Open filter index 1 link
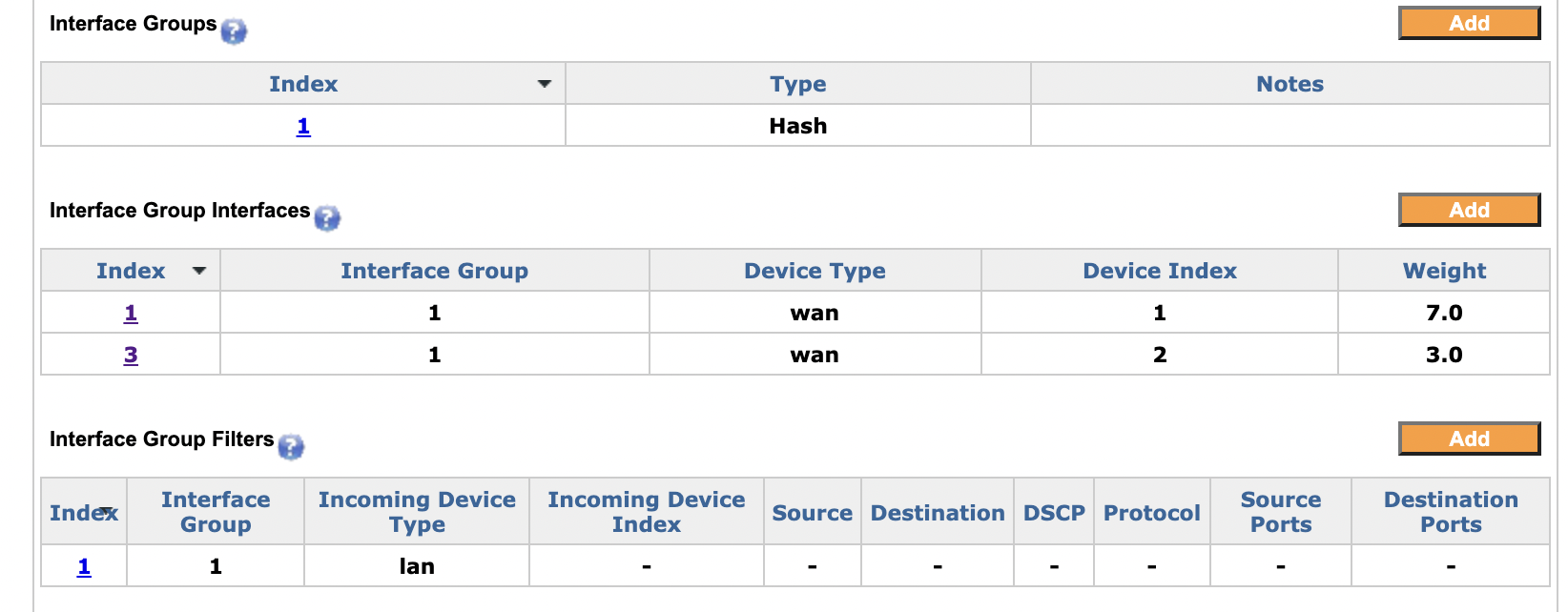 (x=84, y=566)
